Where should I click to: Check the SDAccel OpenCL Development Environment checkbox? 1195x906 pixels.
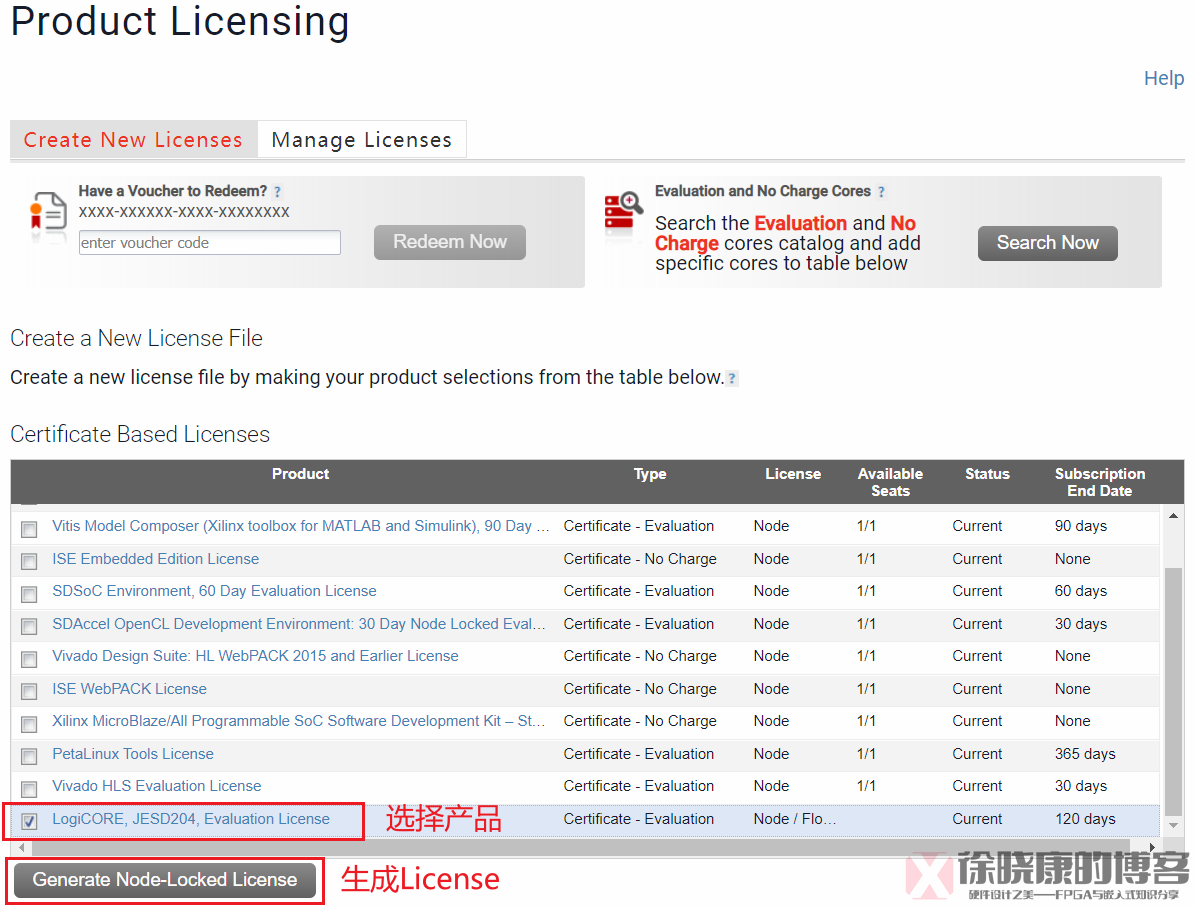click(x=29, y=626)
